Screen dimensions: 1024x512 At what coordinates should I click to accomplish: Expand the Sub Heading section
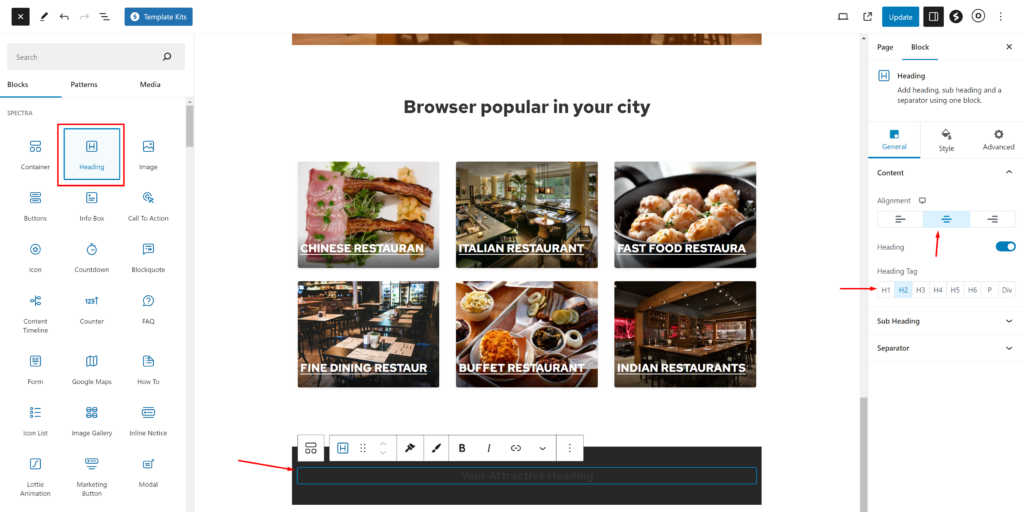pyautogui.click(x=945, y=321)
